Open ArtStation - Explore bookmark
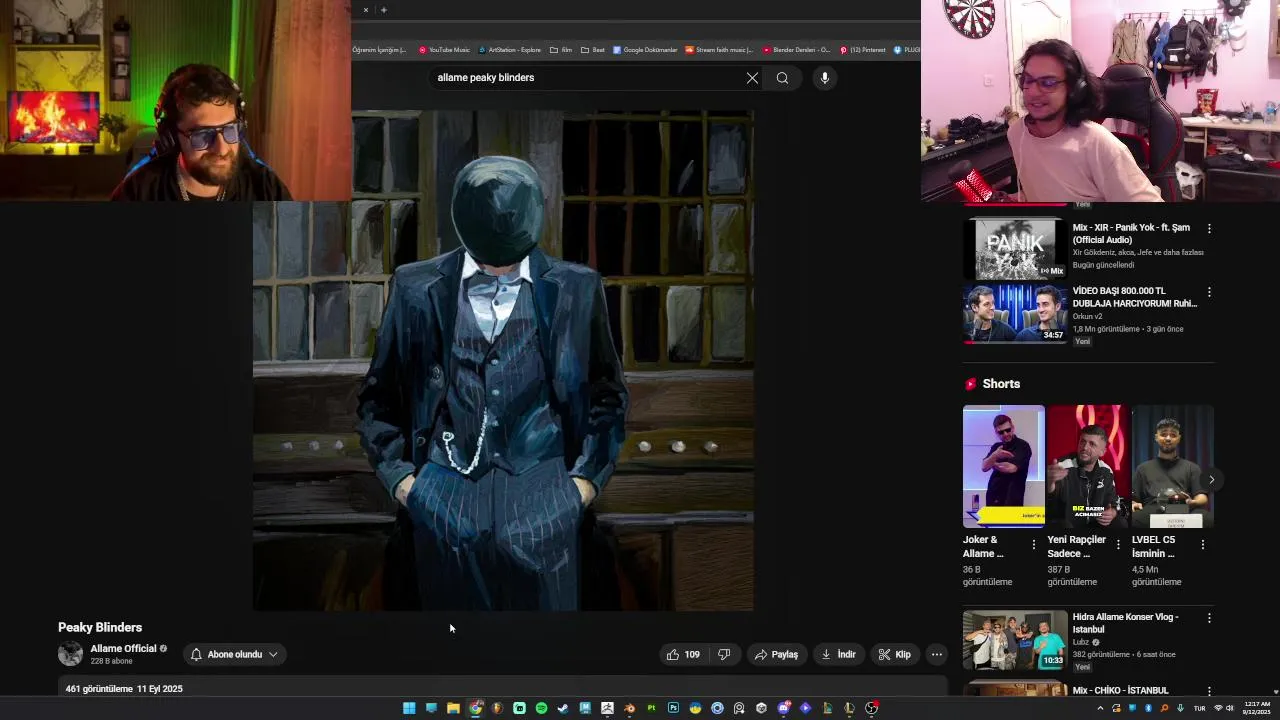 510,50
